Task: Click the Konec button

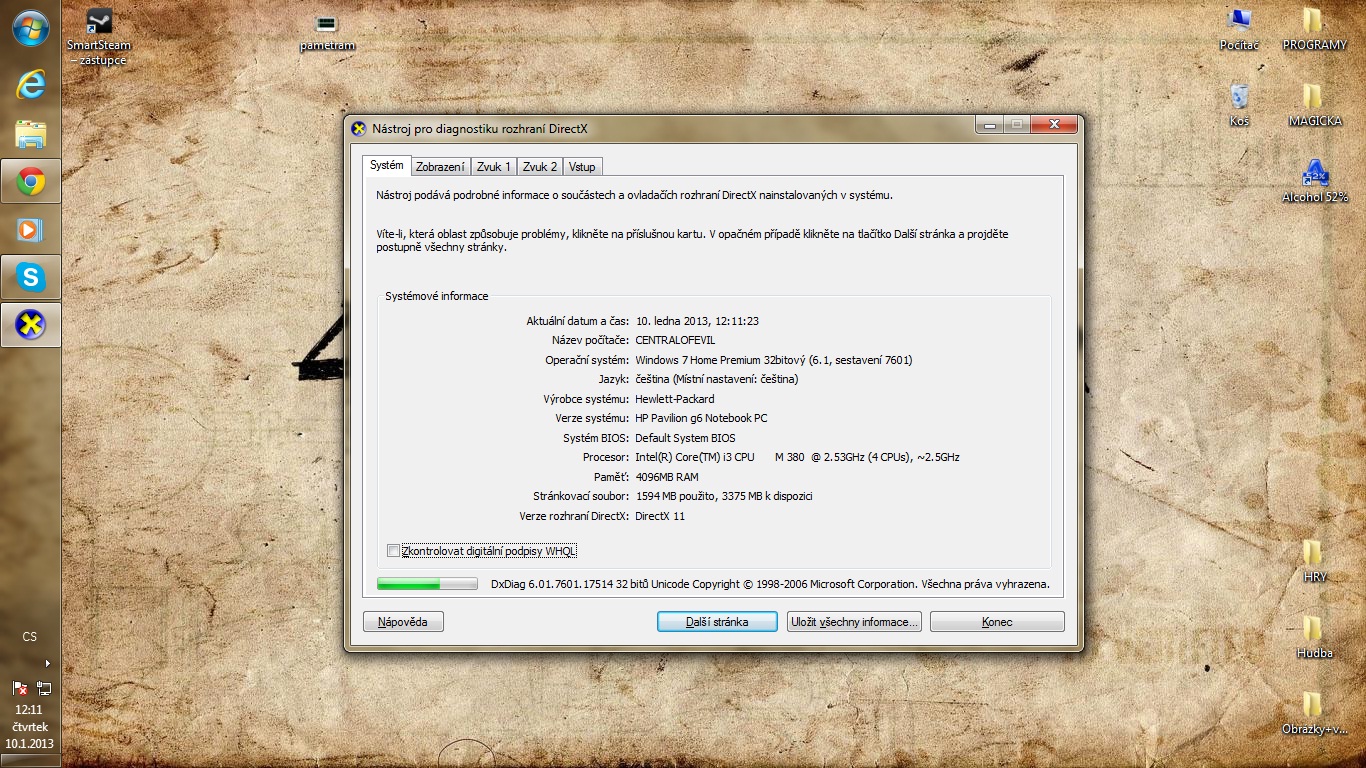Action: pyautogui.click(x=997, y=622)
